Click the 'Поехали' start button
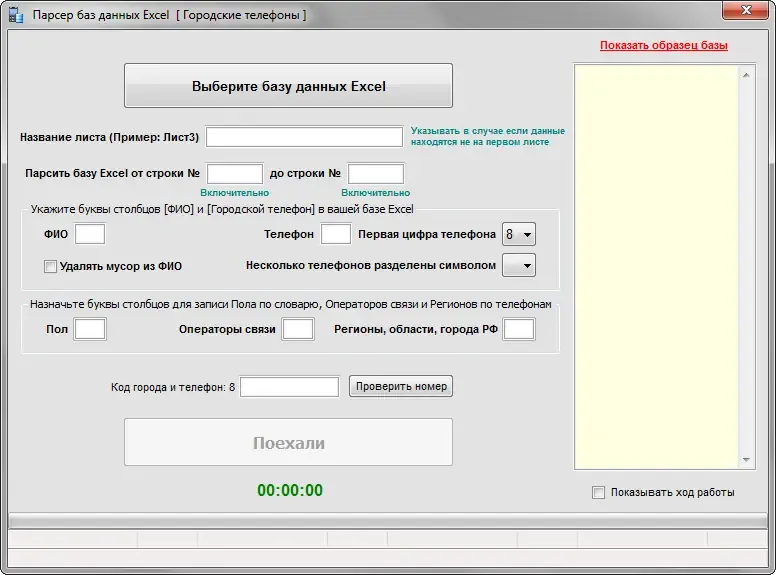Screen dimensions: 776x575 point(289,442)
